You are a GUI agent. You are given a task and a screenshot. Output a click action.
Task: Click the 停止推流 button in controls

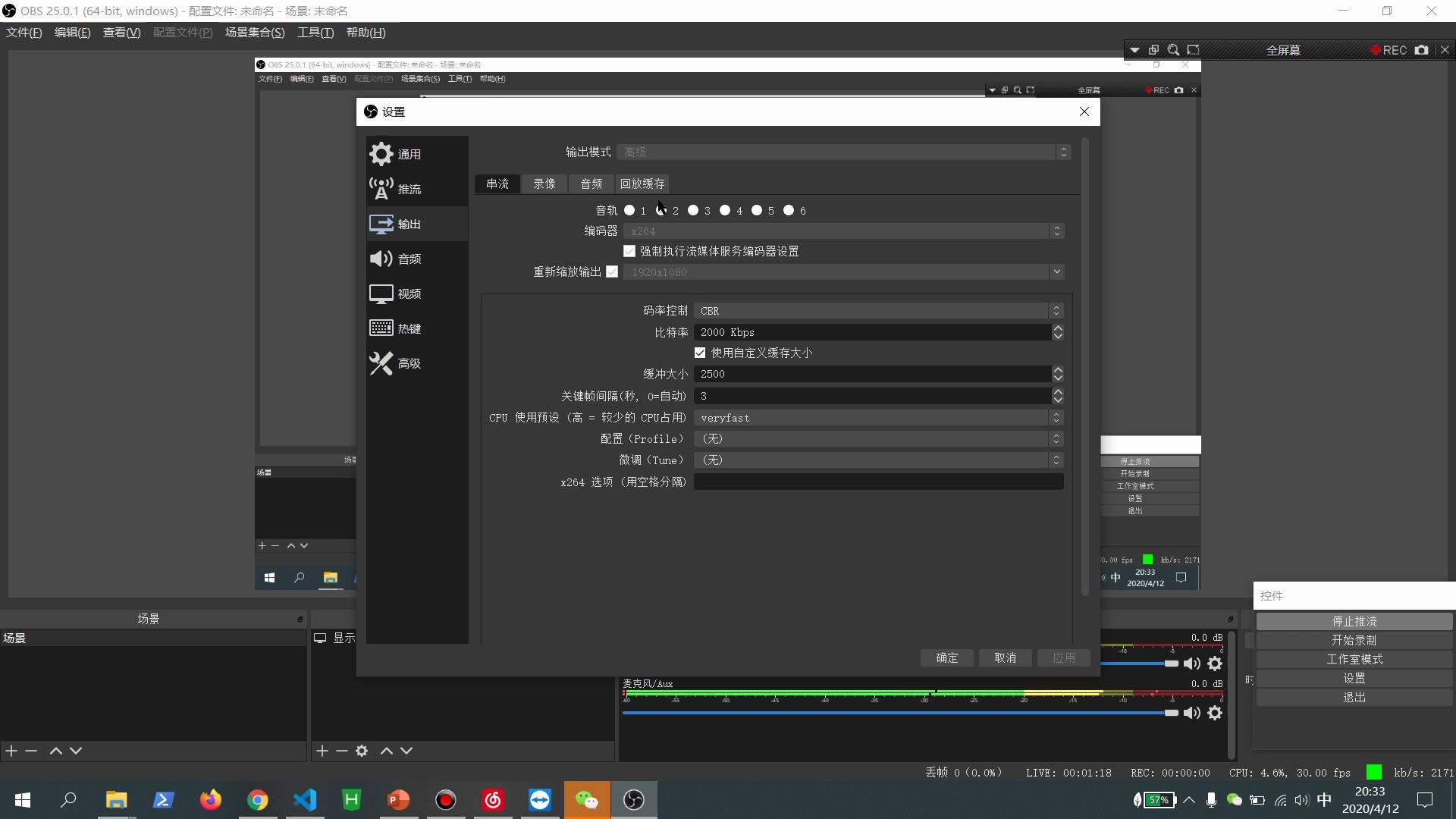click(1354, 622)
